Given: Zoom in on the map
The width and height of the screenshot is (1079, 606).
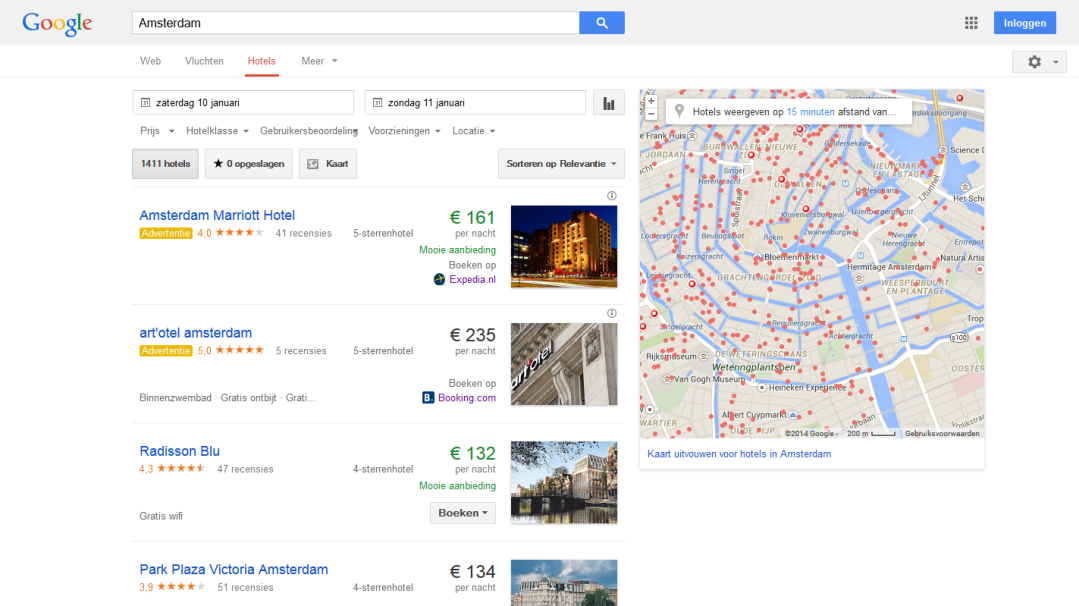Looking at the screenshot, I should pyautogui.click(x=651, y=101).
